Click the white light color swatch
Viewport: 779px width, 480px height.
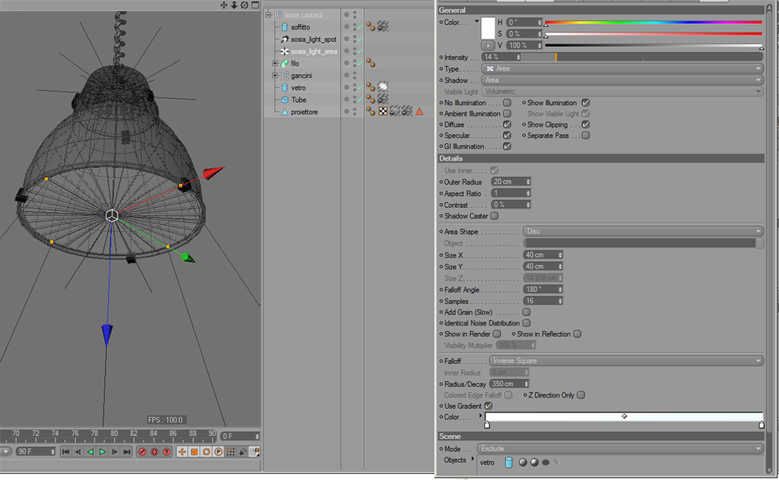coord(488,28)
